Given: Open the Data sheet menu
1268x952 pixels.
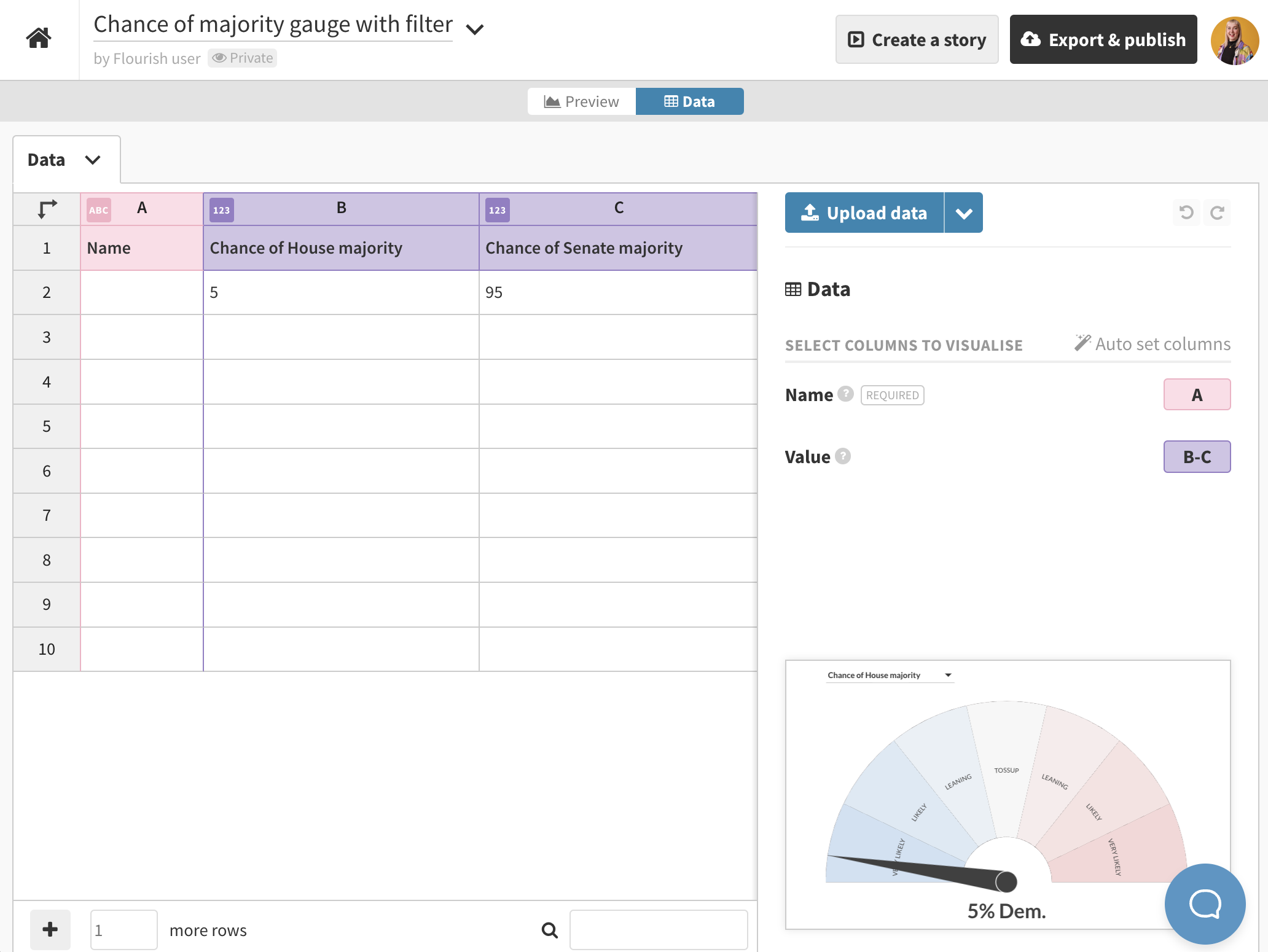Looking at the screenshot, I should point(93,159).
